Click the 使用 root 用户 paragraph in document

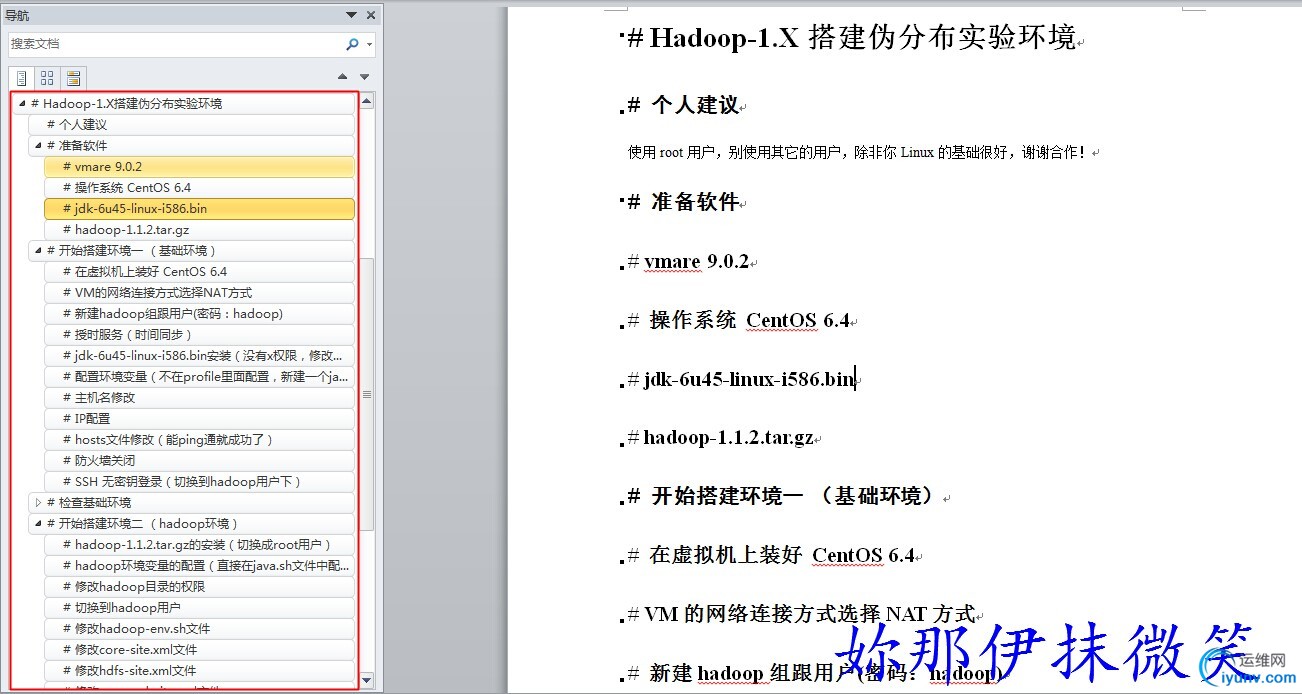859,153
